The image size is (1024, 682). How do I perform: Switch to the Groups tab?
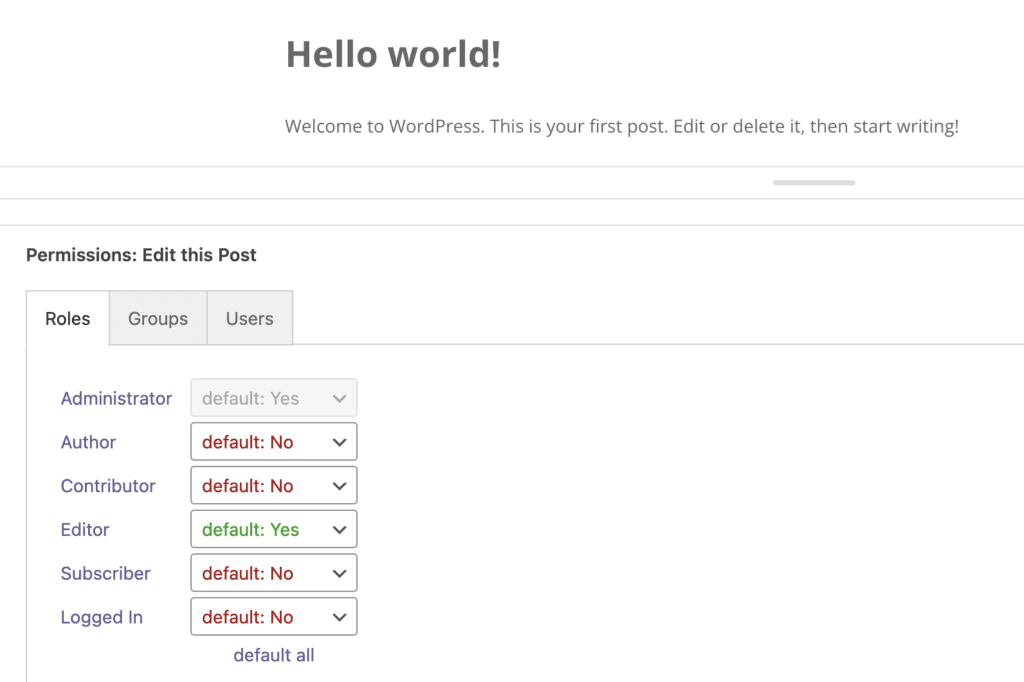[x=157, y=318]
